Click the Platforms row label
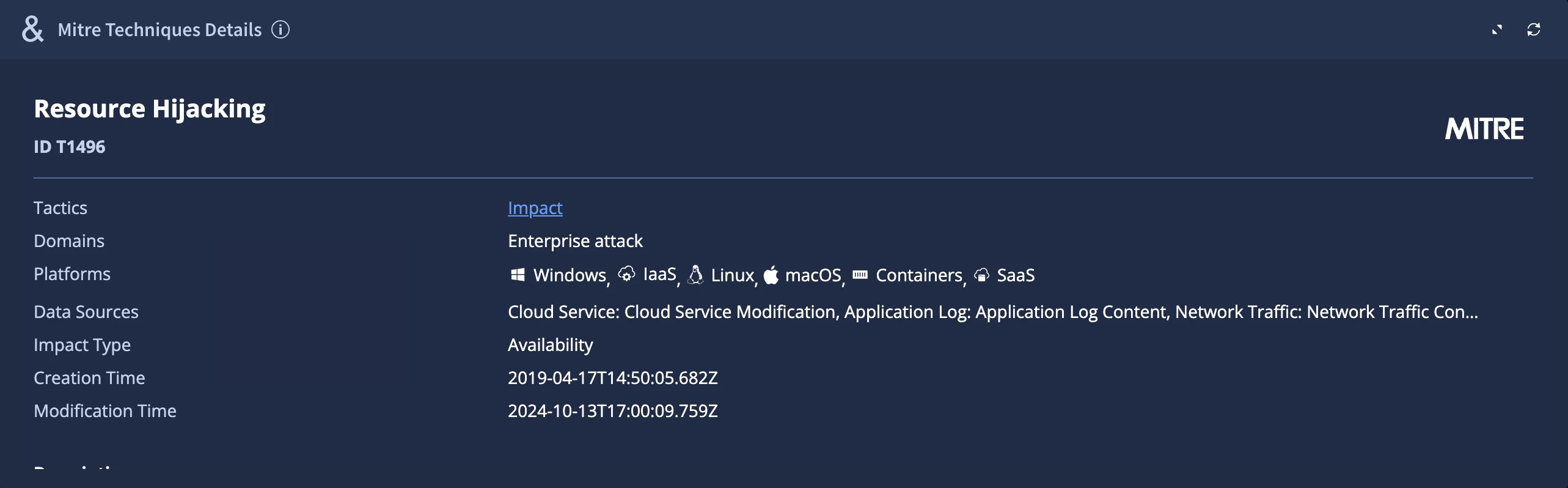Viewport: 1568px width, 488px height. 72,274
